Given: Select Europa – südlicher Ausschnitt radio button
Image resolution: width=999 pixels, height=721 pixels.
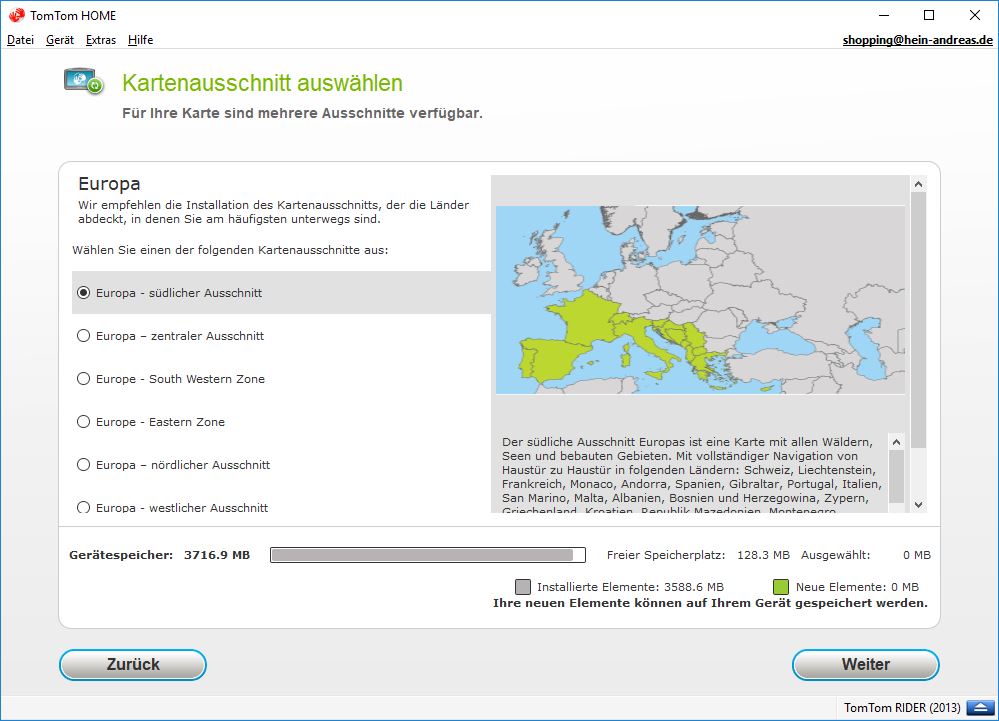Looking at the screenshot, I should click(x=84, y=293).
